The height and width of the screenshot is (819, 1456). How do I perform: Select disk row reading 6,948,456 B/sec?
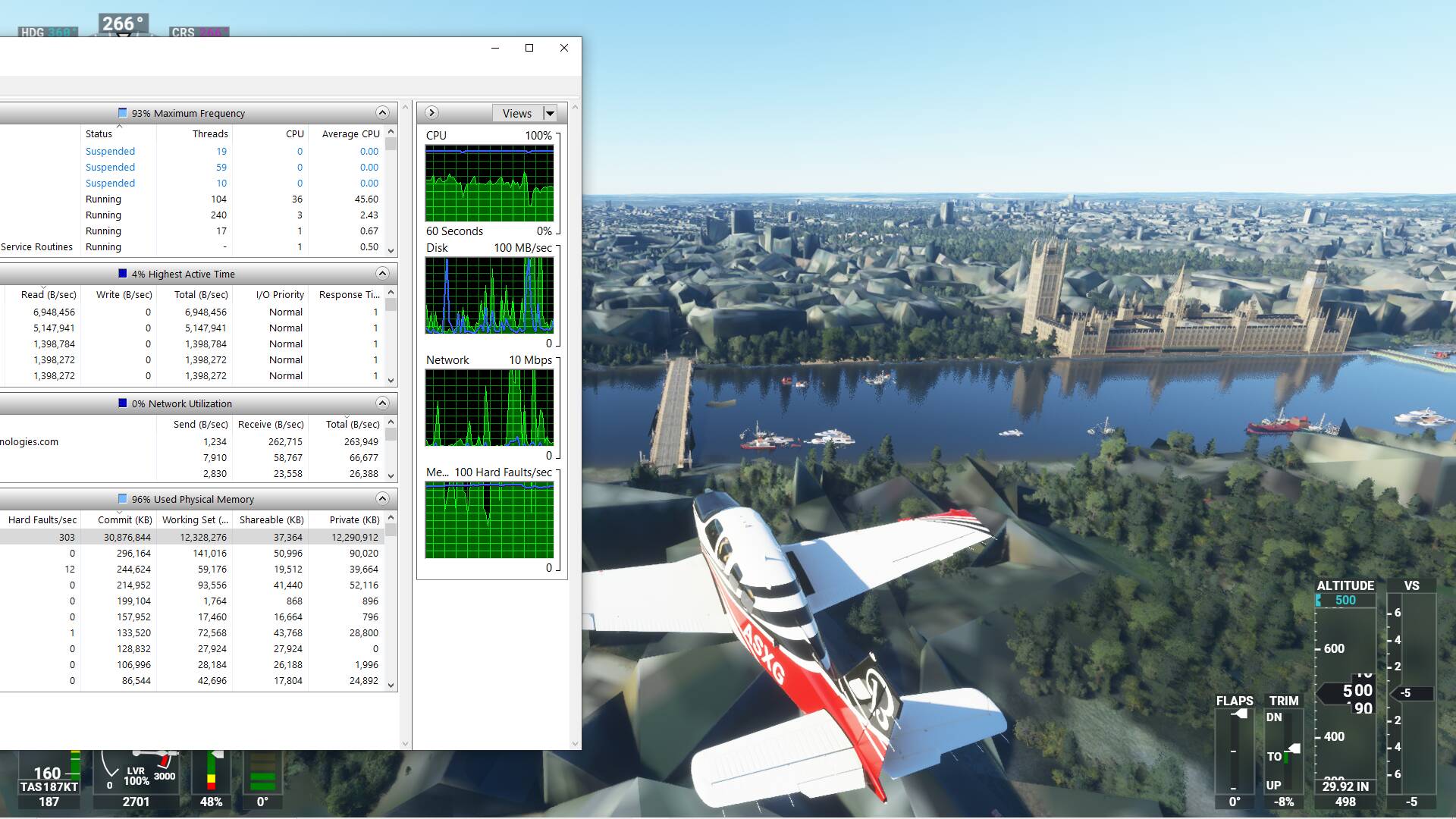pyautogui.click(x=192, y=312)
